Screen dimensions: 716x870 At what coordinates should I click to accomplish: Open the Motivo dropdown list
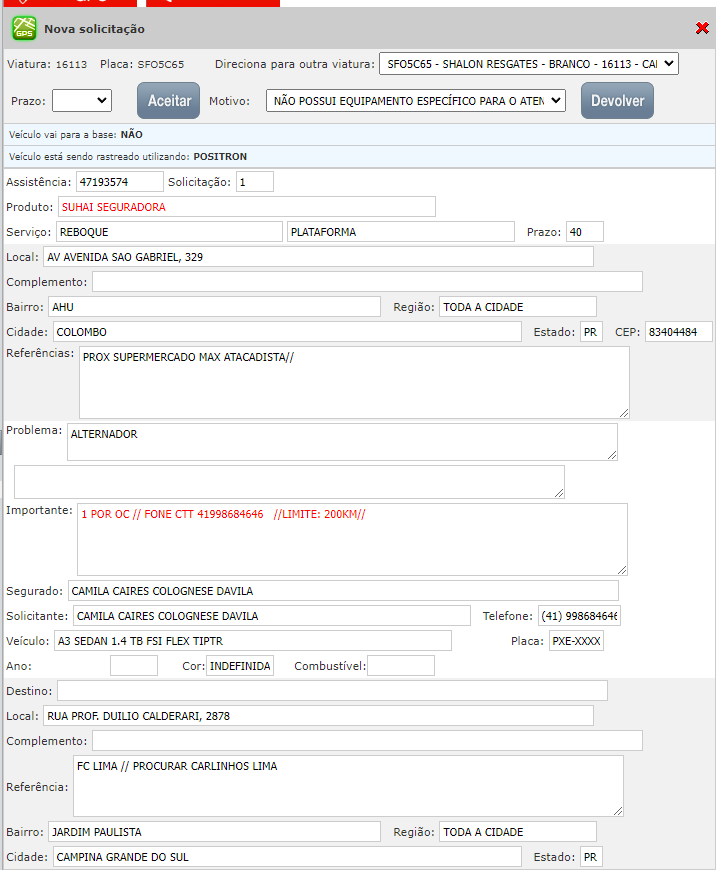[416, 100]
